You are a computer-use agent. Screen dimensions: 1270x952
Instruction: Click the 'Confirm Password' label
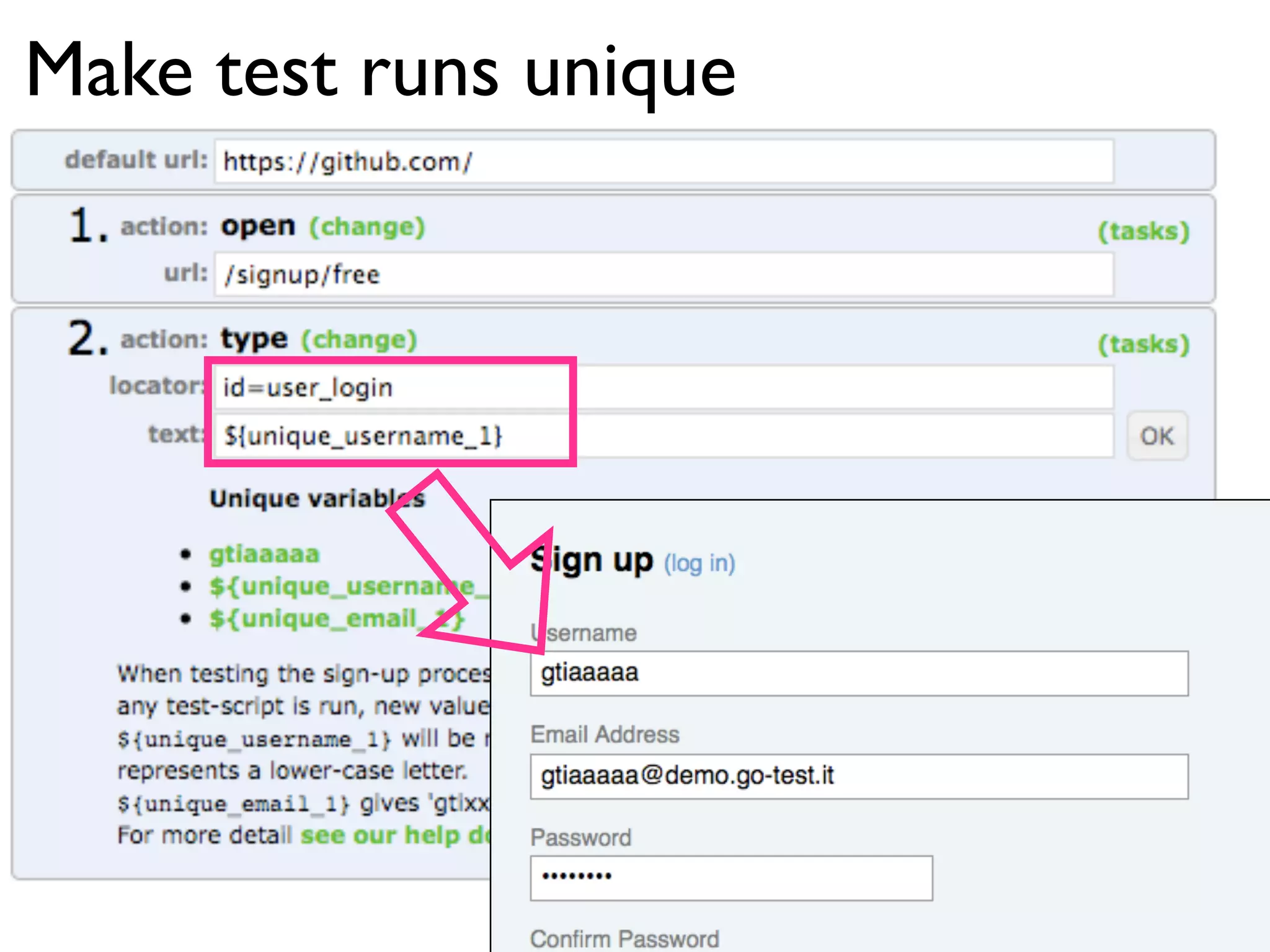click(x=625, y=940)
